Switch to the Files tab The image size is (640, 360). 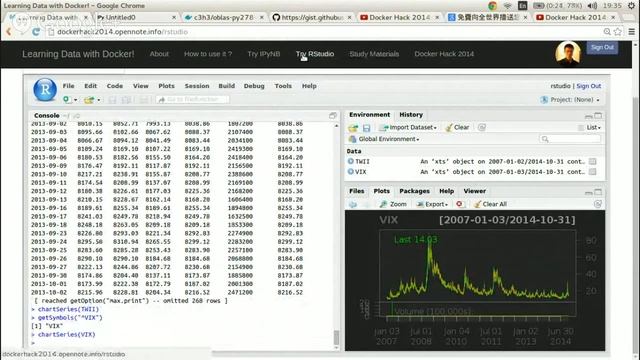point(356,191)
